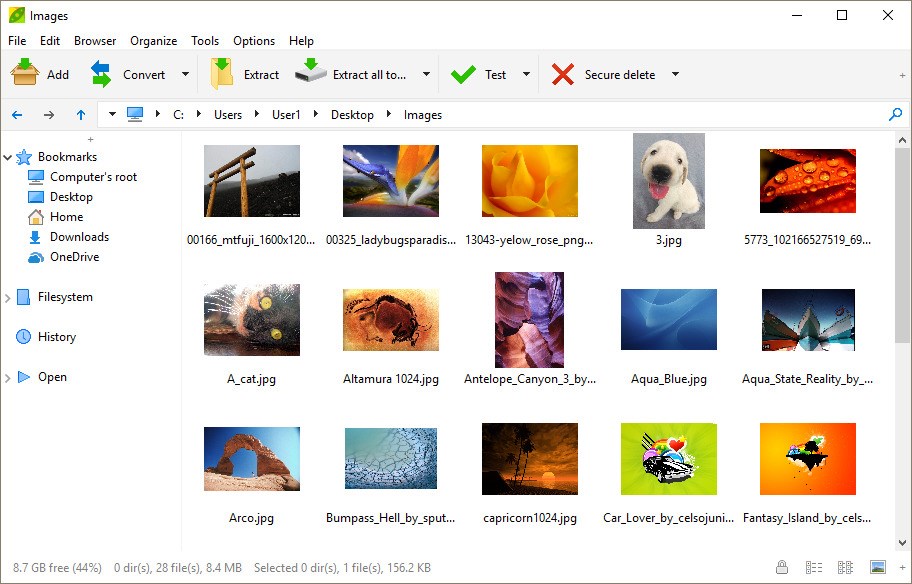Click Users in the breadcrumb path

coord(228,115)
